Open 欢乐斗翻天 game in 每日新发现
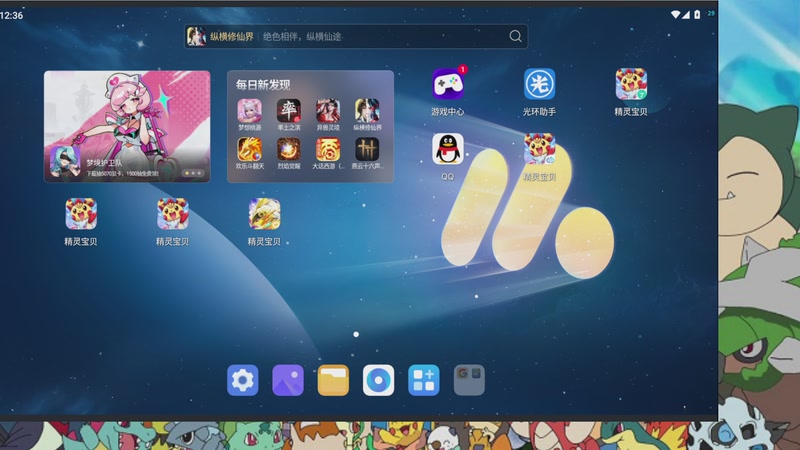800x450 pixels. pos(249,149)
